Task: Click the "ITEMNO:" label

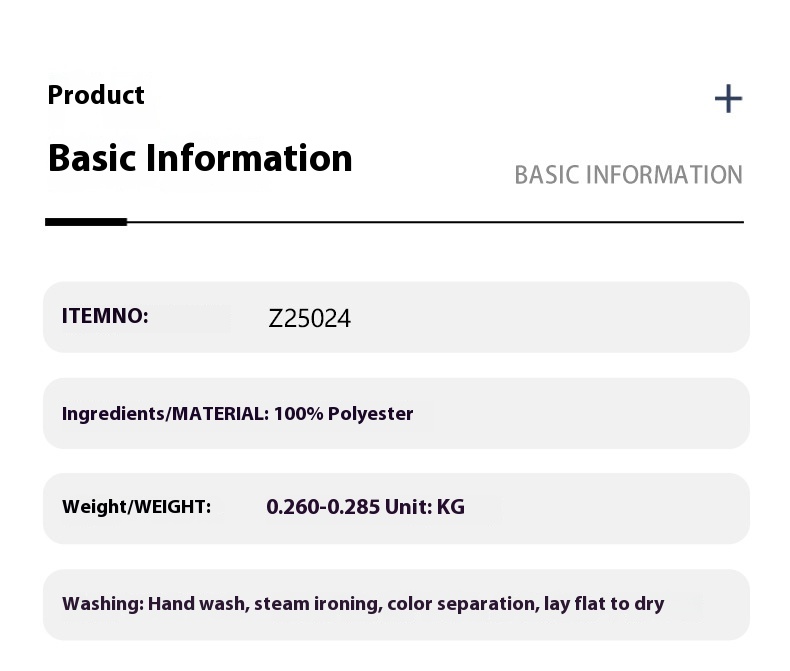Action: 105,316
